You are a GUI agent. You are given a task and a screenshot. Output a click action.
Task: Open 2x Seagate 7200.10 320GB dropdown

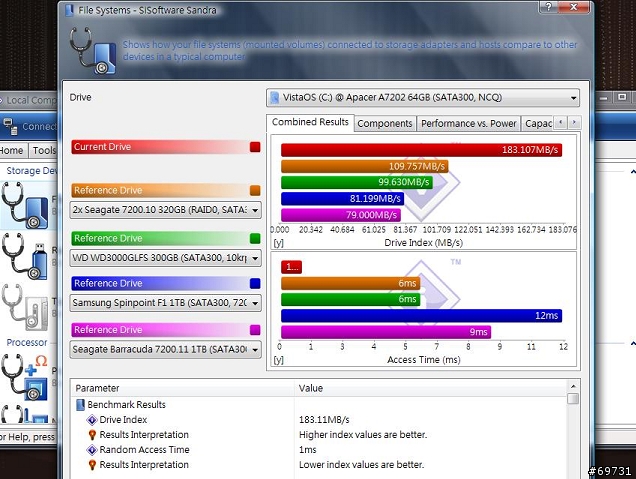pos(165,210)
